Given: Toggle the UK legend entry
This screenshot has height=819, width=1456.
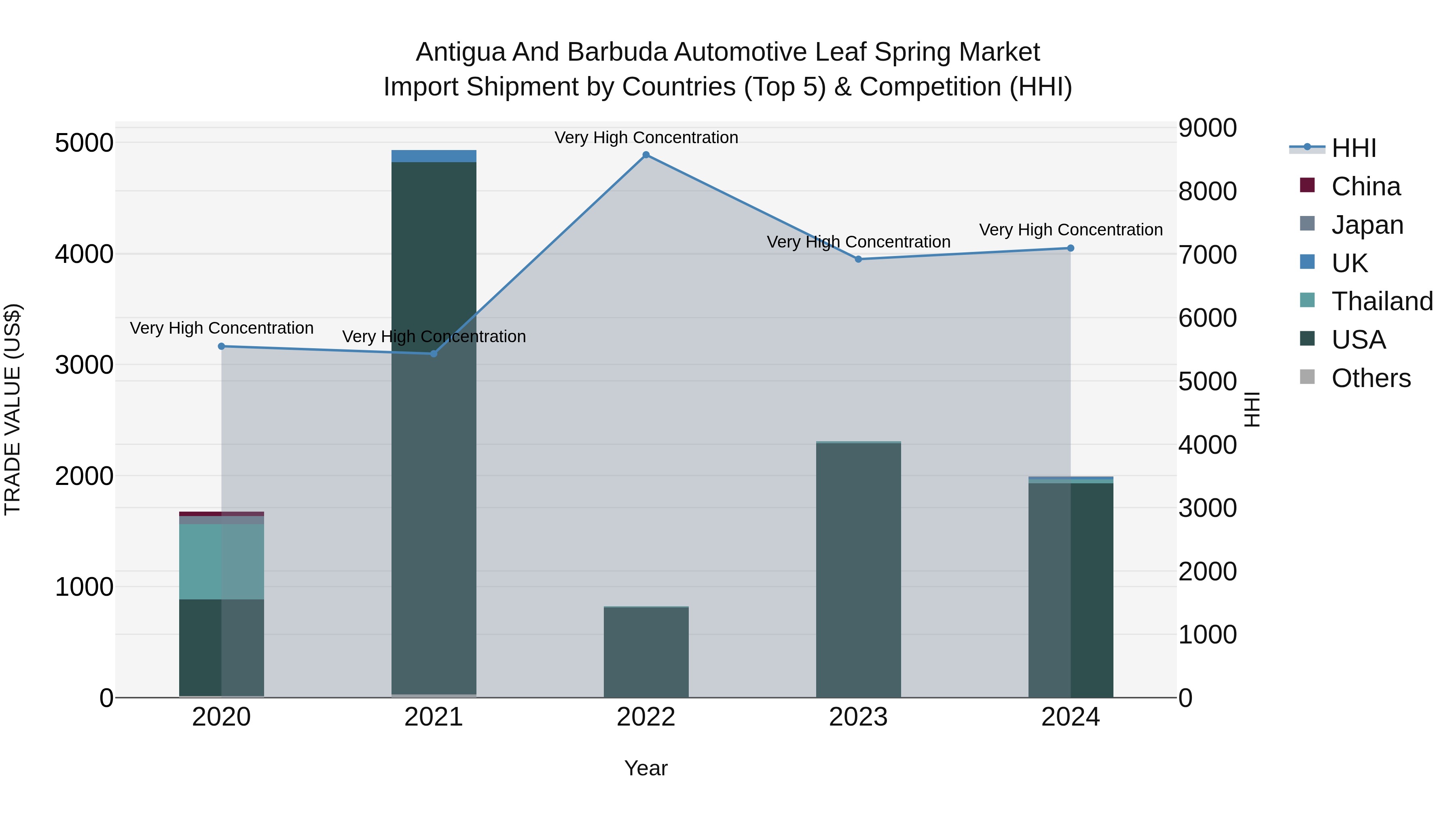Looking at the screenshot, I should tap(1334, 263).
